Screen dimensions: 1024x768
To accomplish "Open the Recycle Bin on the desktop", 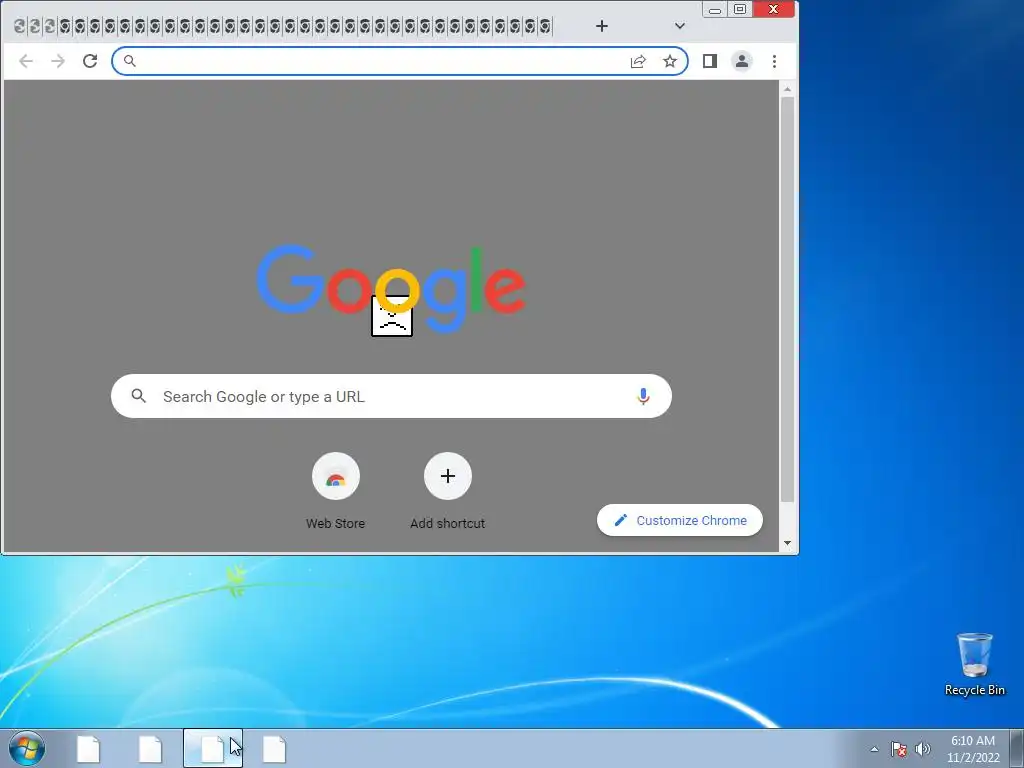I will (x=975, y=664).
